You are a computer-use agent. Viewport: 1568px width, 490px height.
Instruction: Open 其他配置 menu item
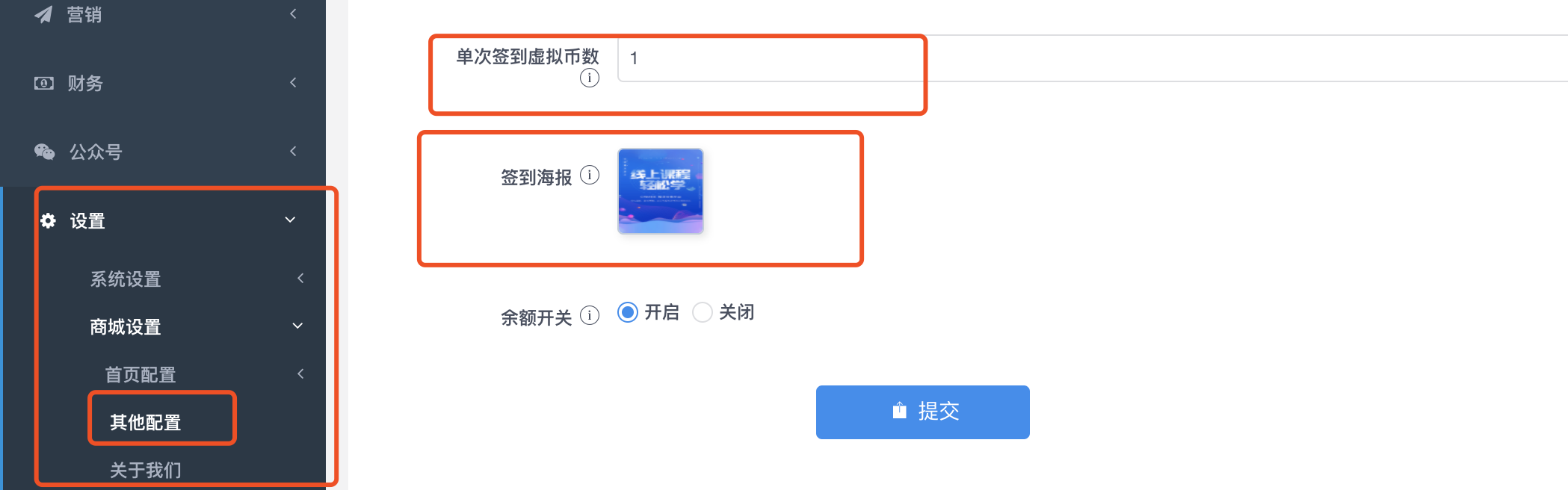[146, 422]
